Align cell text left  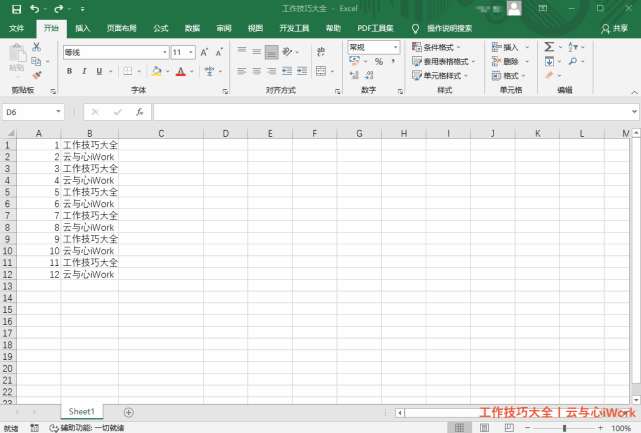pyautogui.click(x=242, y=71)
